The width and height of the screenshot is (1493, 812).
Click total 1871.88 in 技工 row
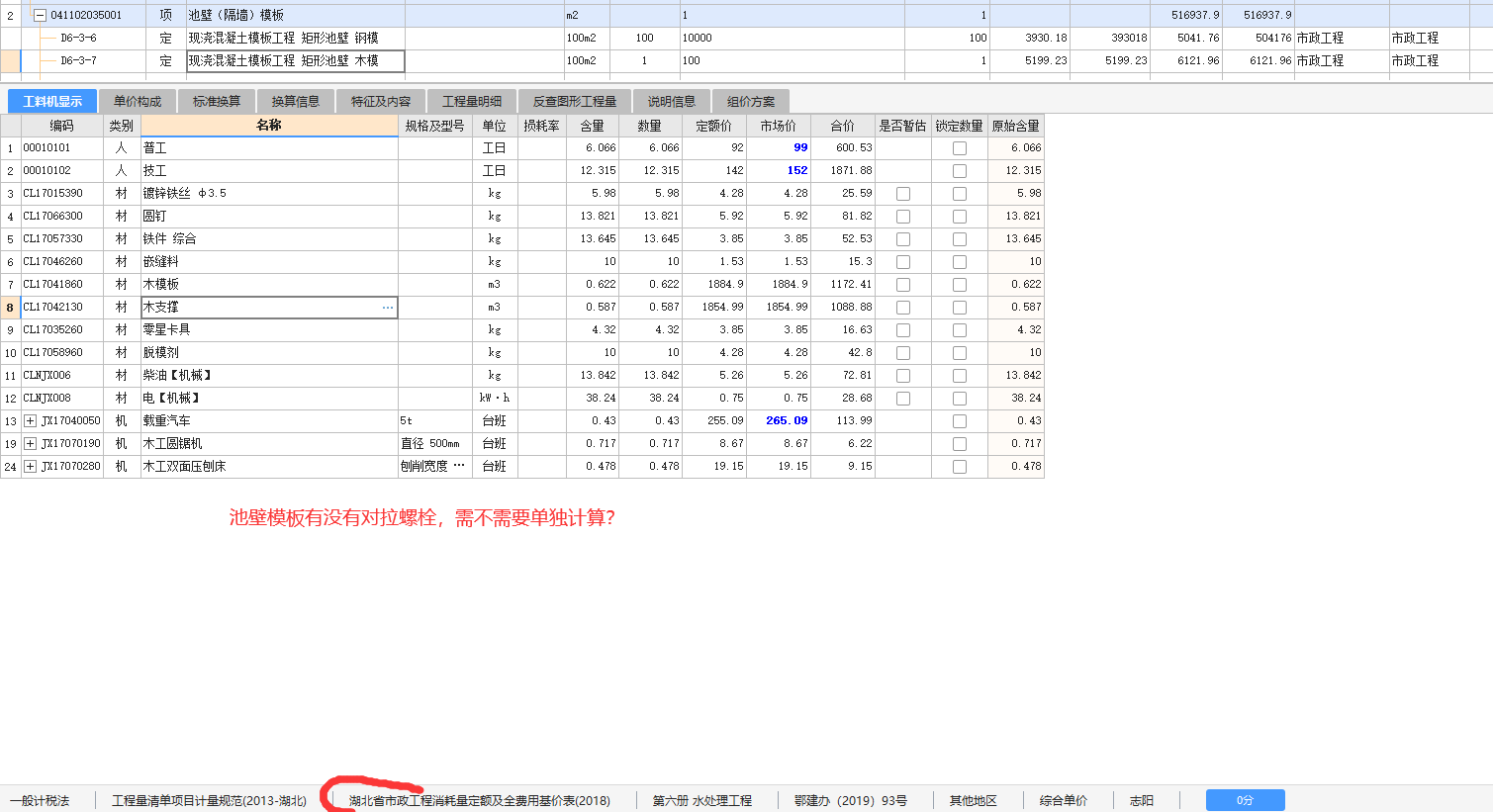pos(851,171)
